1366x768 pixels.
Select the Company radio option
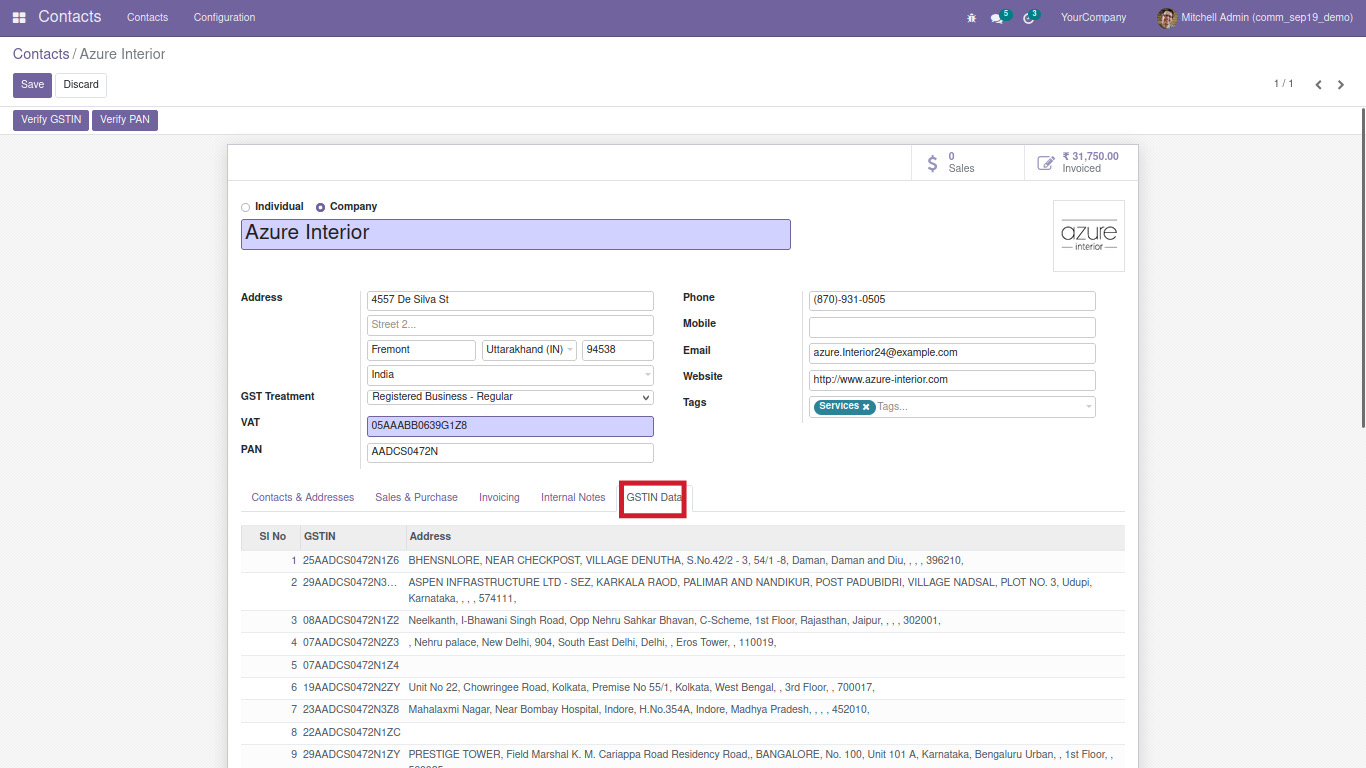point(320,207)
